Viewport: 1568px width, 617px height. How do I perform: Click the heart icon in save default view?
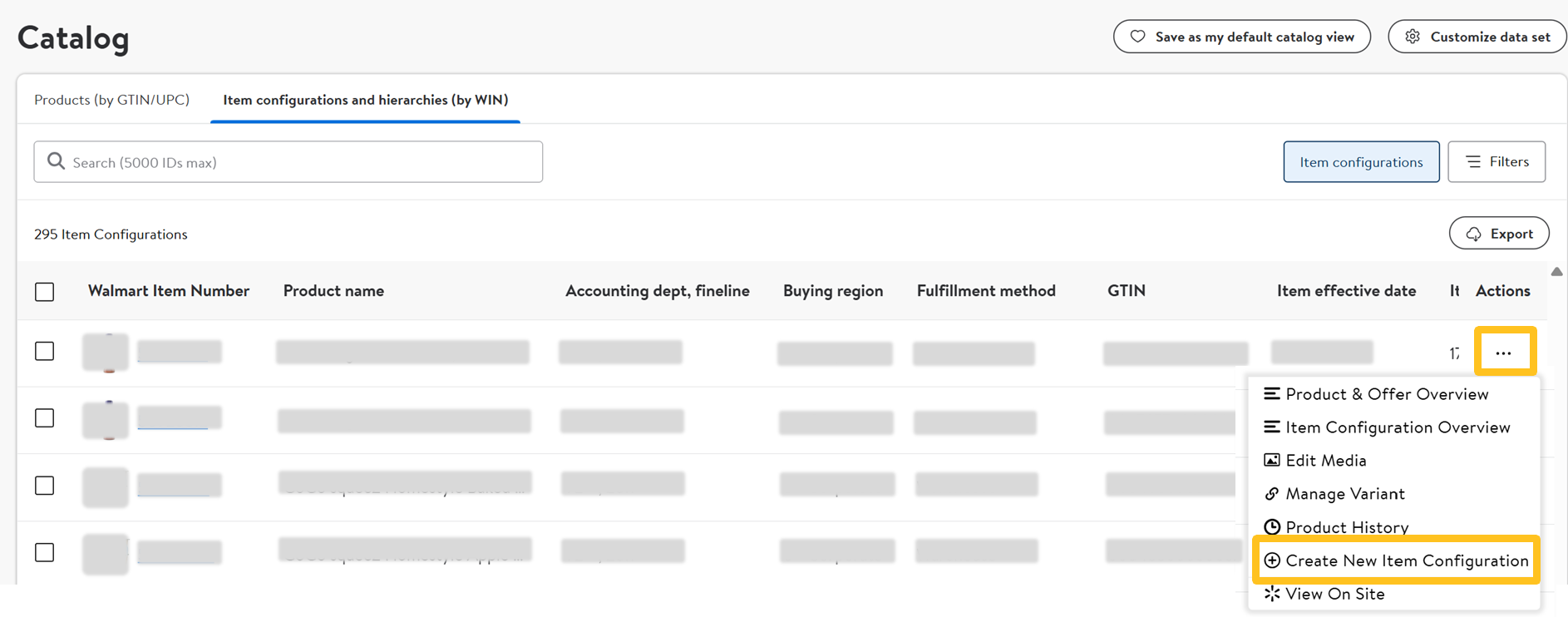[1137, 37]
